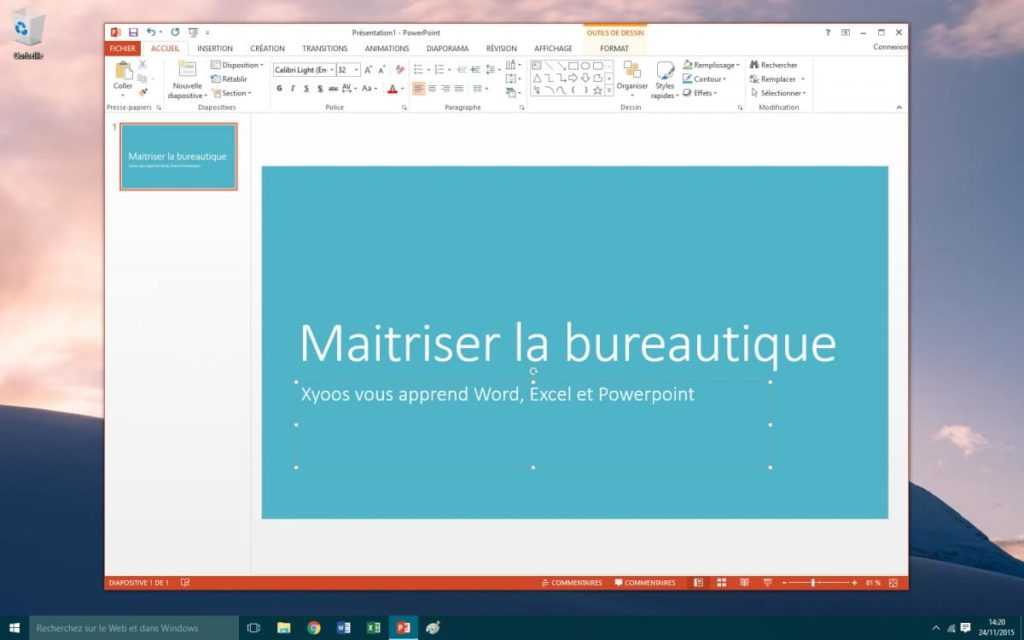The width and height of the screenshot is (1024, 640).
Task: Toggle bold formatting with G button
Action: [x=279, y=88]
